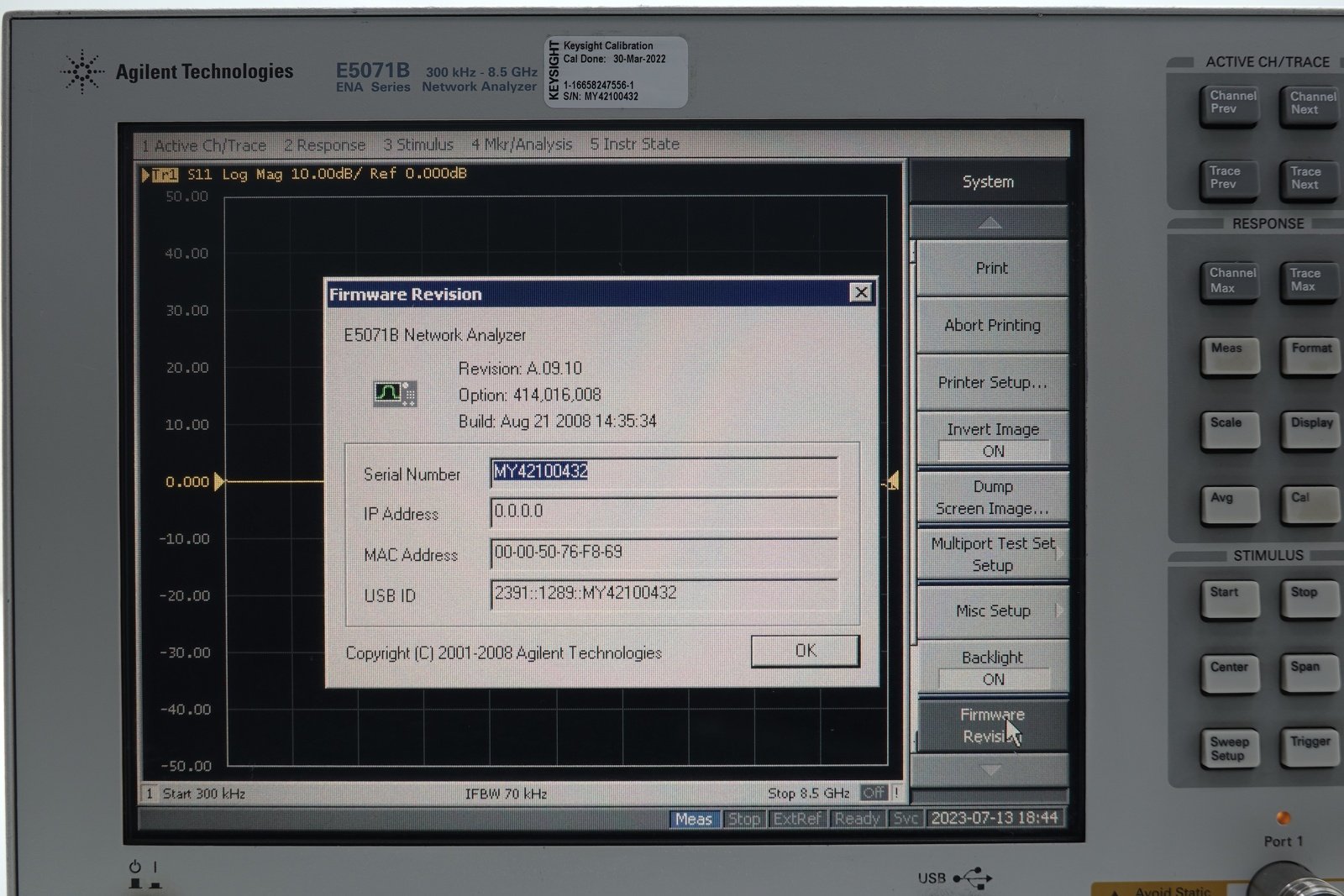This screenshot has height=896, width=1344.
Task: Click the right-side reference marker on graph
Action: 891,482
